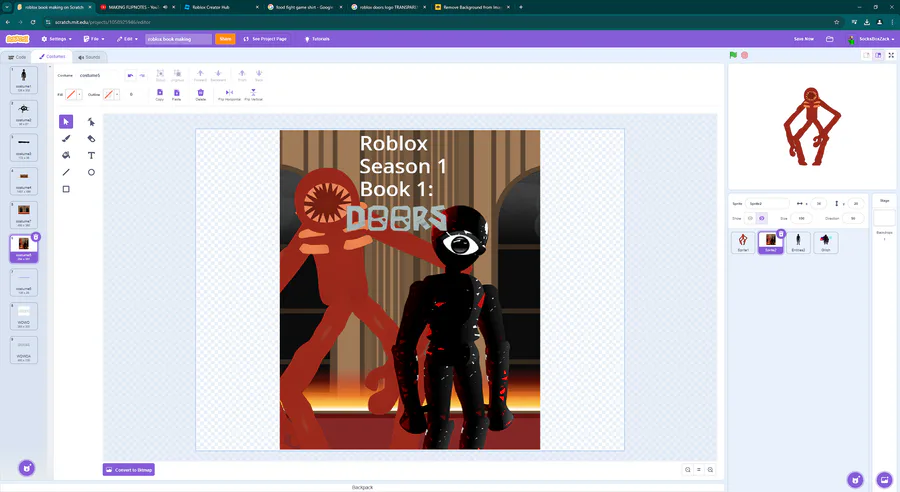
Task: Click the red stop button
Action: [744, 55]
